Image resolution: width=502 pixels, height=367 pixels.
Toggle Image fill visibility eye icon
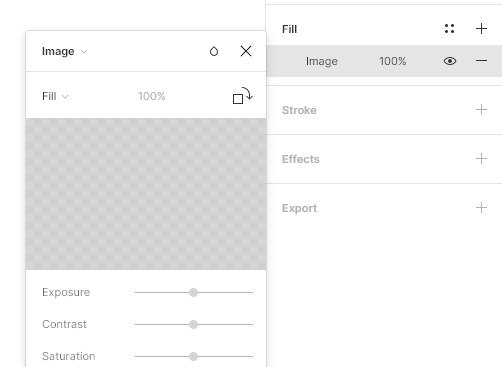click(x=450, y=61)
